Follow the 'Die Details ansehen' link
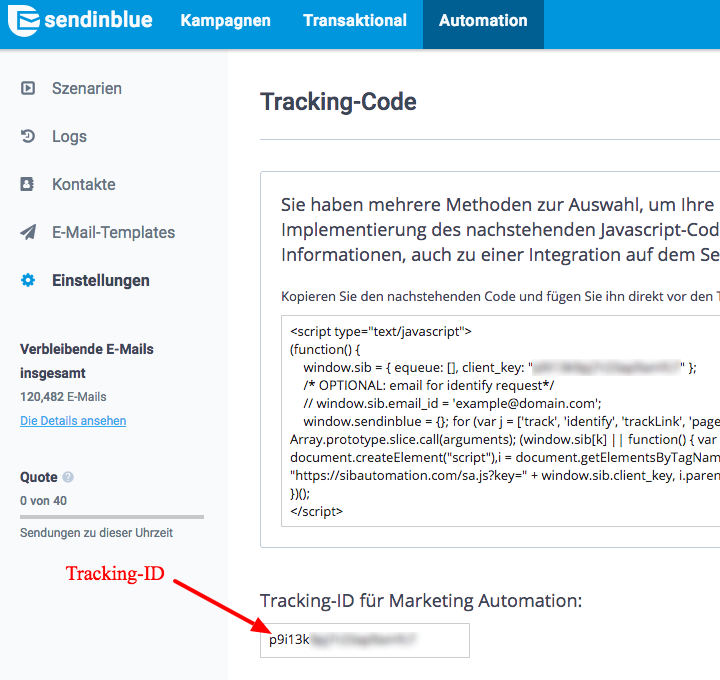720x680 pixels. pyautogui.click(x=73, y=421)
